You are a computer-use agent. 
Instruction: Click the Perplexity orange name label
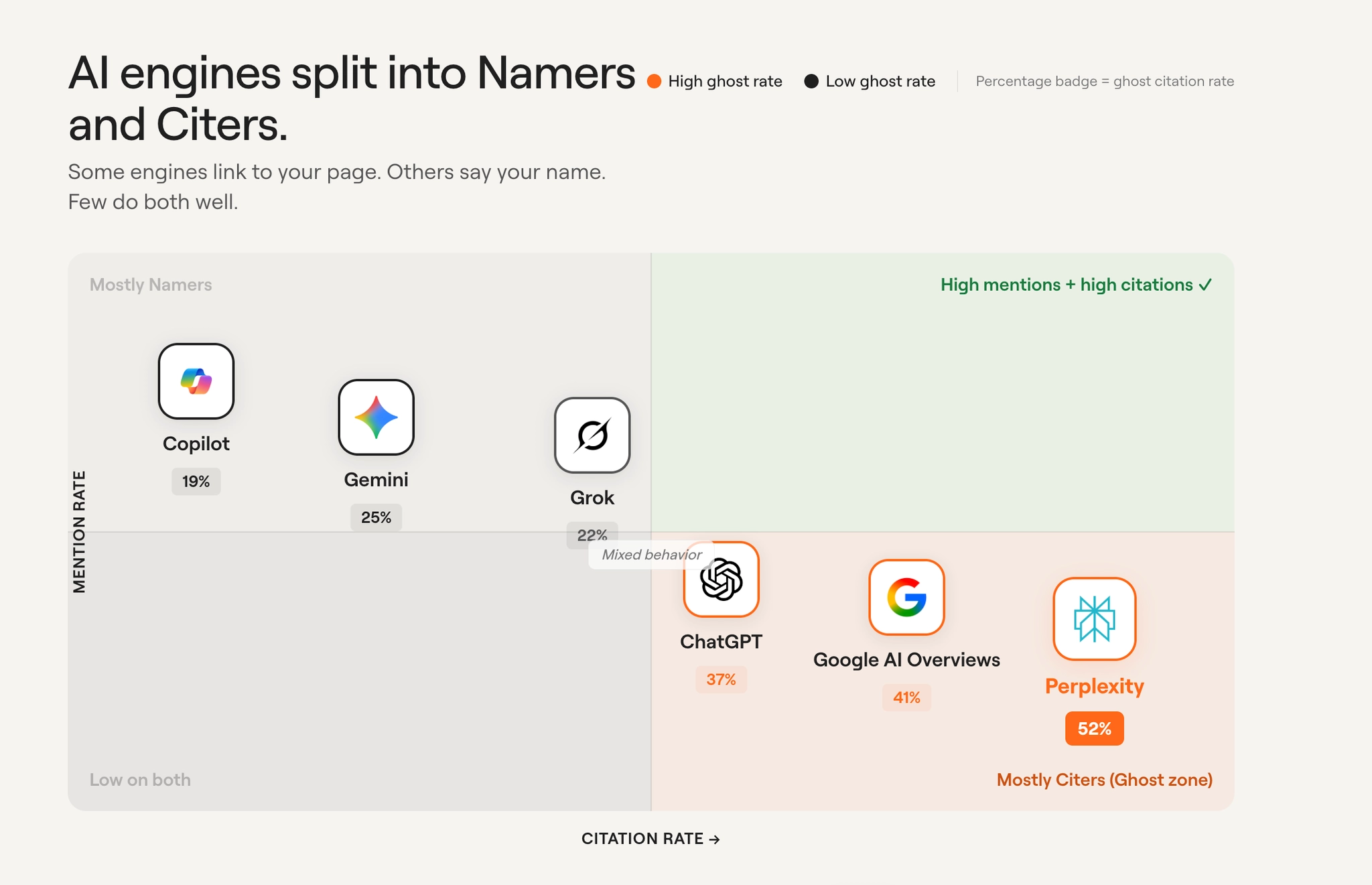(x=1095, y=686)
